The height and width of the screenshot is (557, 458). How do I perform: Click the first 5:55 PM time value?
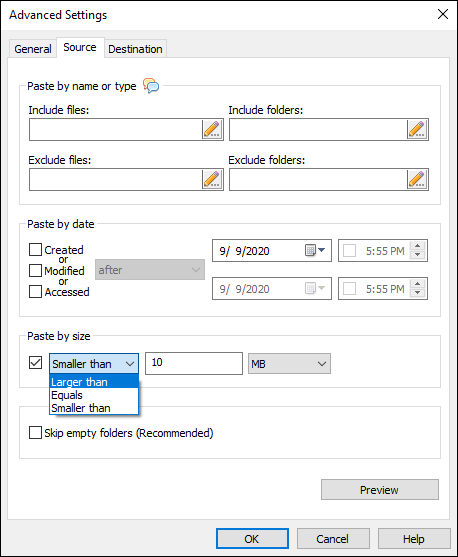coord(385,251)
